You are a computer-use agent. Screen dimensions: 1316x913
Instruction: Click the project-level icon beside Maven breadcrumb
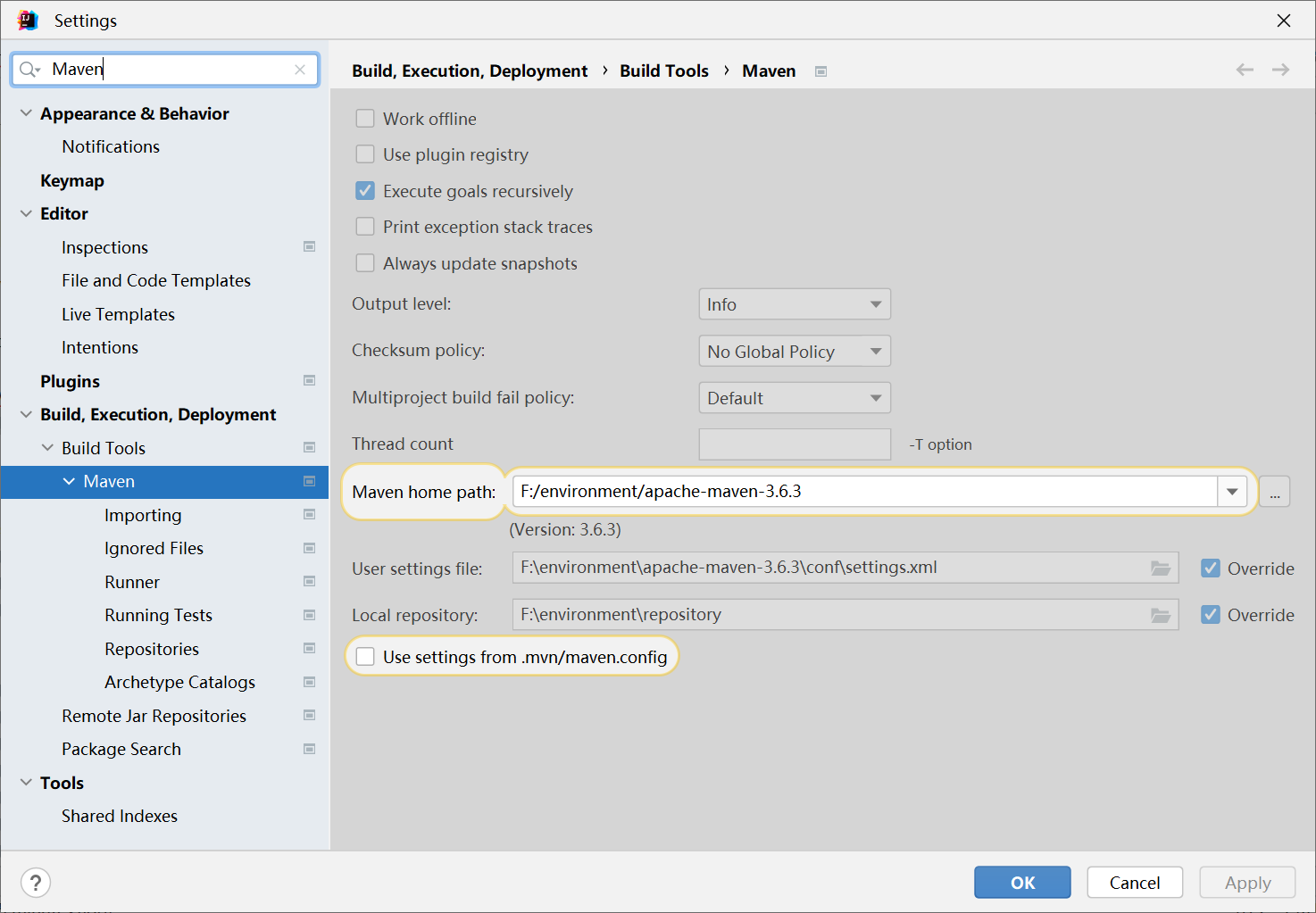820,71
